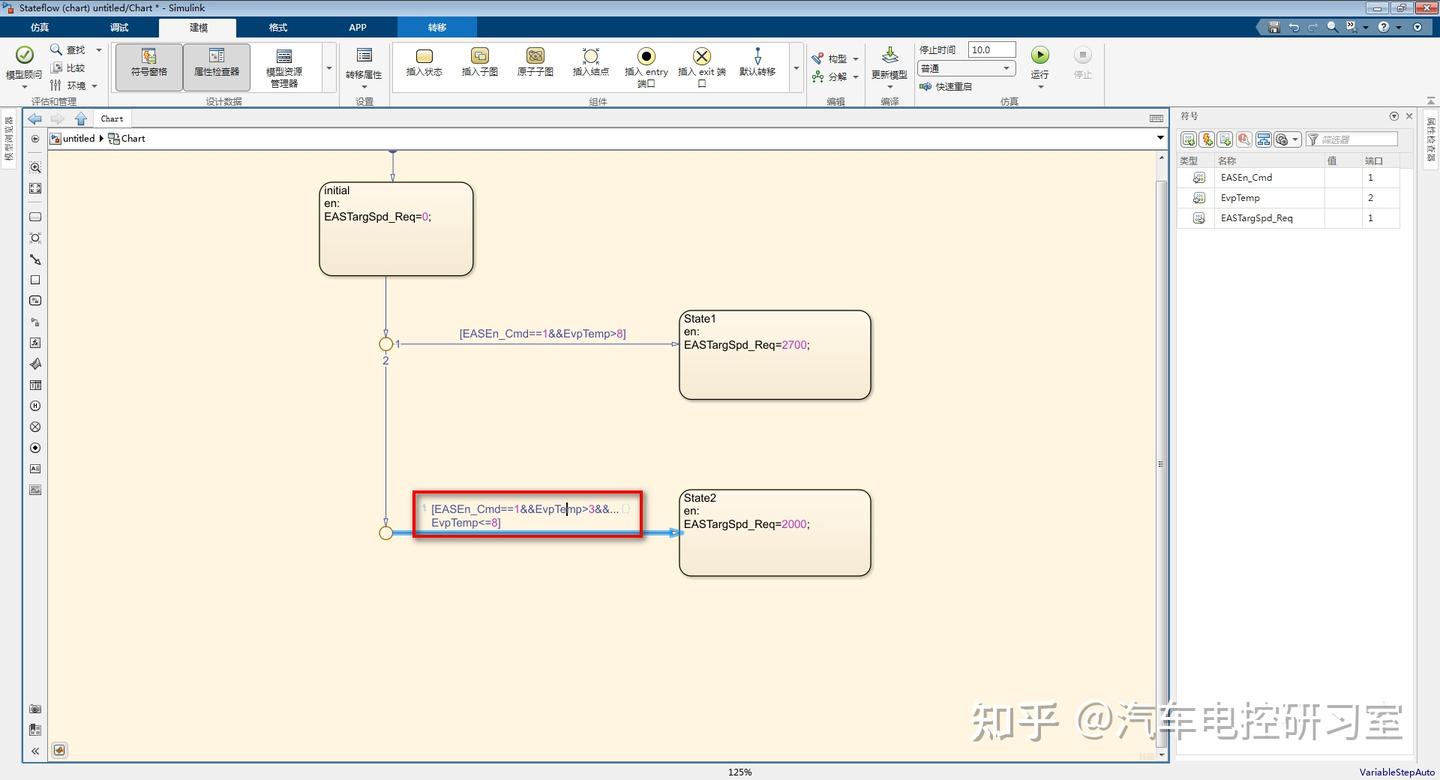
Task: Click inside the 停止时间 field showing 10.0
Action: click(990, 49)
